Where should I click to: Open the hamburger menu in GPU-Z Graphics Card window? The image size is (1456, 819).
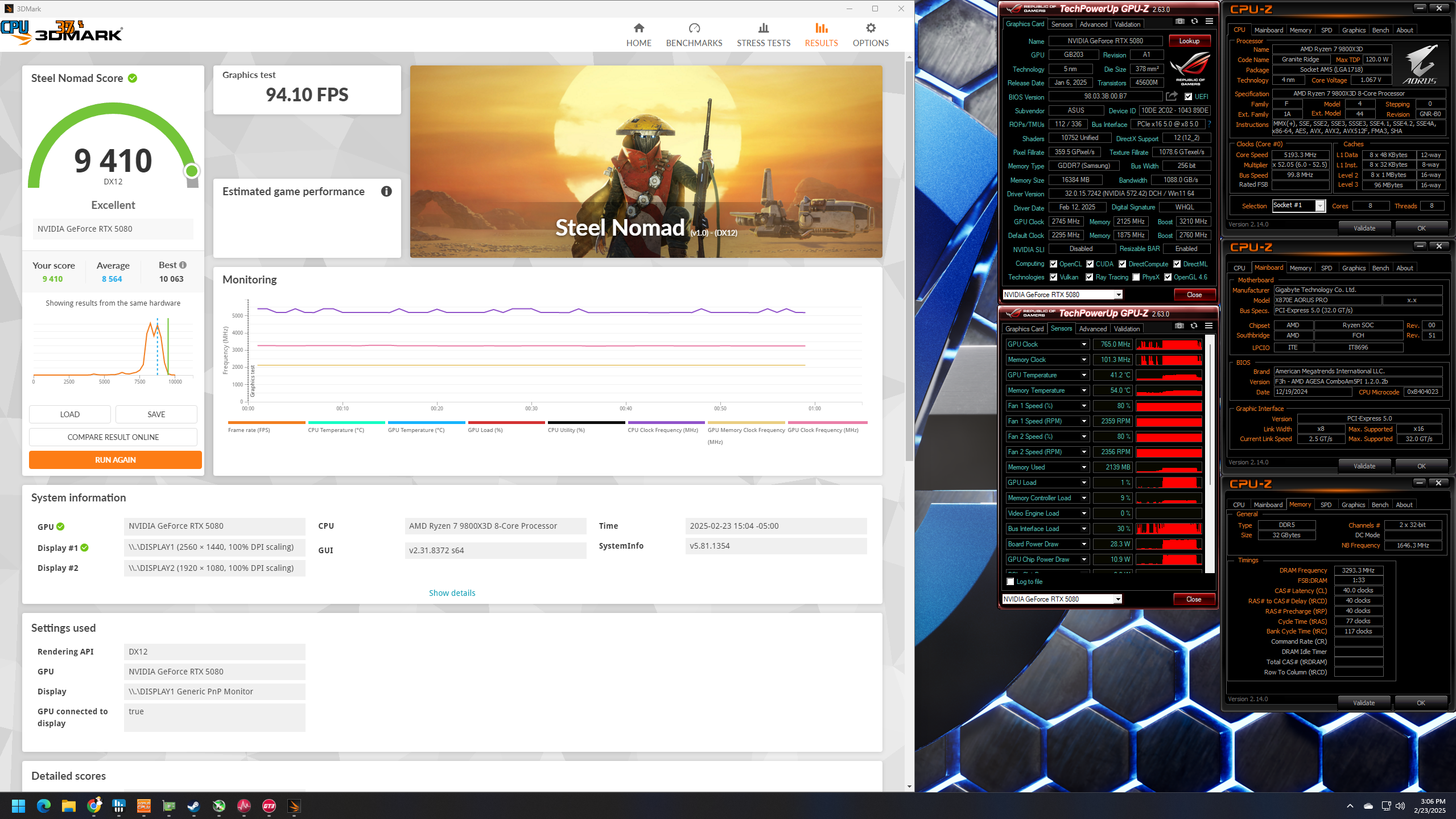coord(1209,22)
